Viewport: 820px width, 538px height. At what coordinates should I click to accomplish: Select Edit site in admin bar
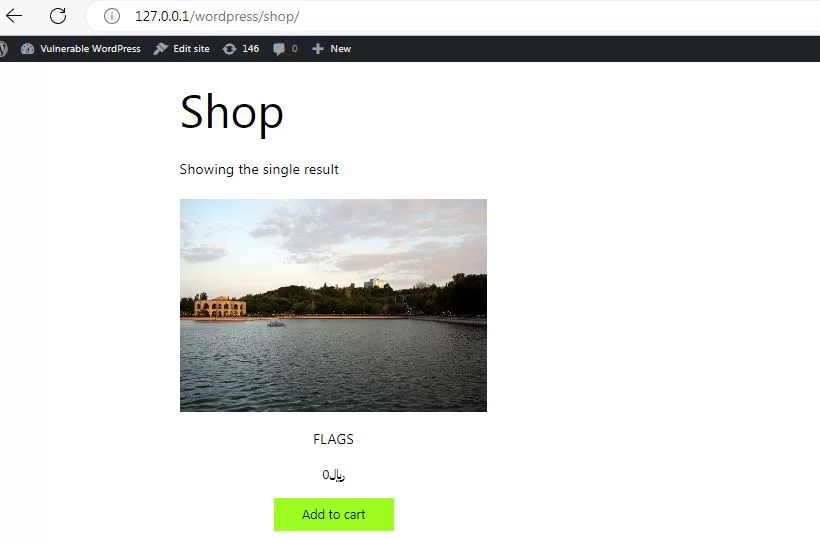191,48
